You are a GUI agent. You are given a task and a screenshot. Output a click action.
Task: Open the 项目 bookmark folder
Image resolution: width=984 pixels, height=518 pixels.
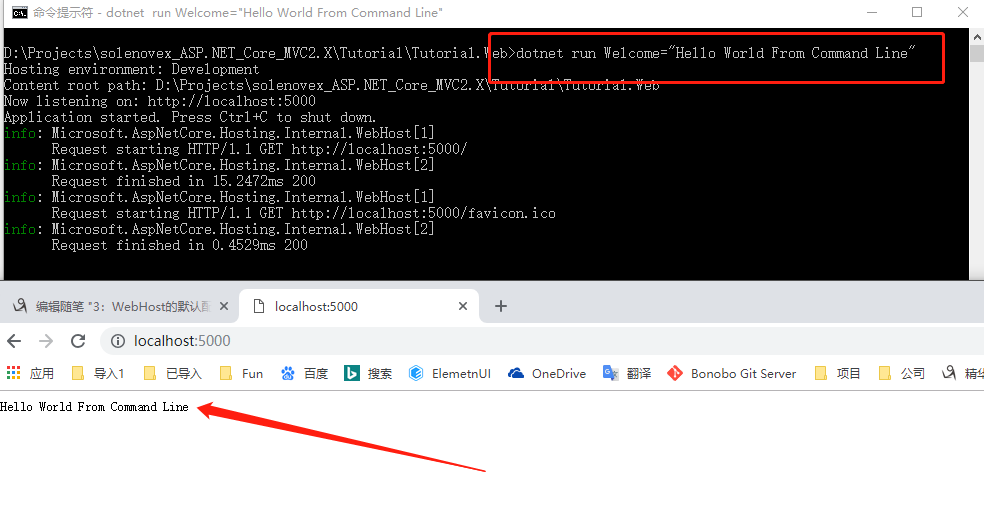coord(837,374)
